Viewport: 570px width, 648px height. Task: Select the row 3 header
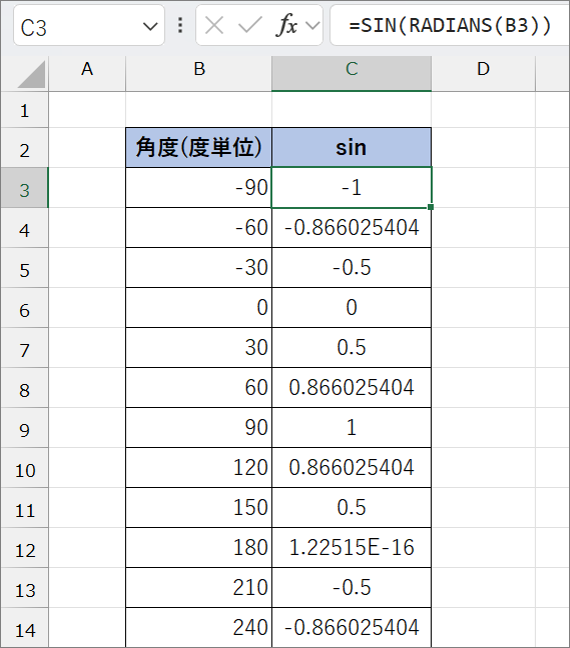pos(24,188)
